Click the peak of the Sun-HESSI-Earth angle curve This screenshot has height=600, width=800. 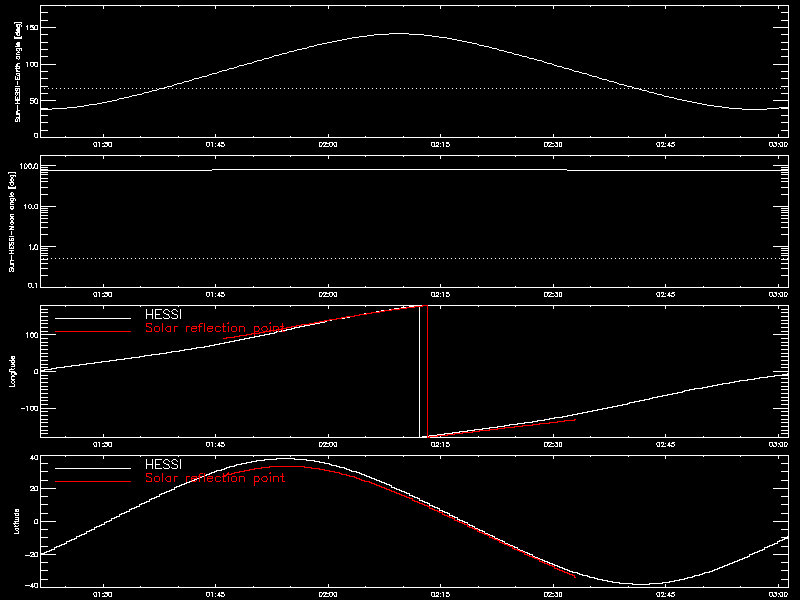(399, 34)
